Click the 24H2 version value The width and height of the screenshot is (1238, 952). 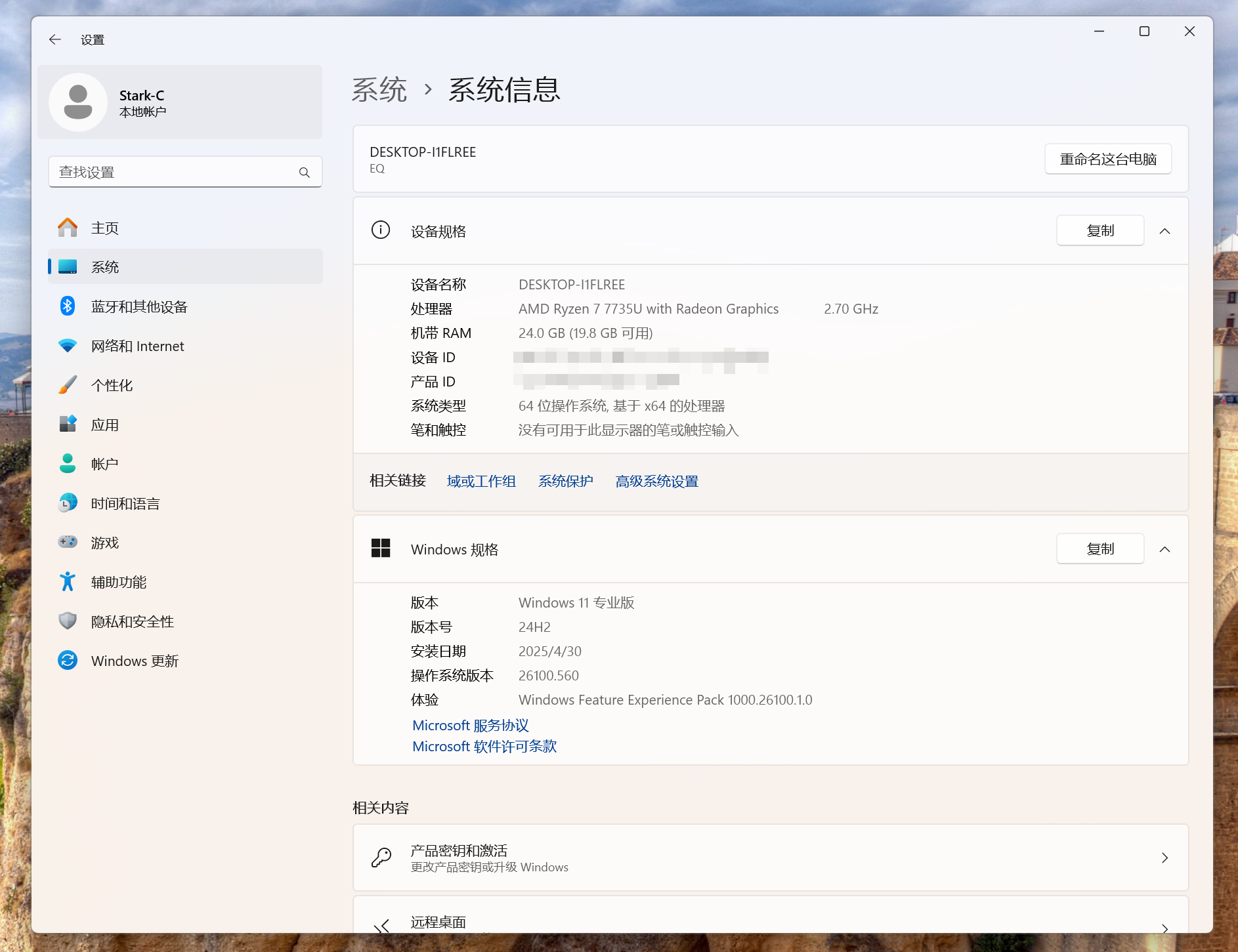tap(534, 627)
